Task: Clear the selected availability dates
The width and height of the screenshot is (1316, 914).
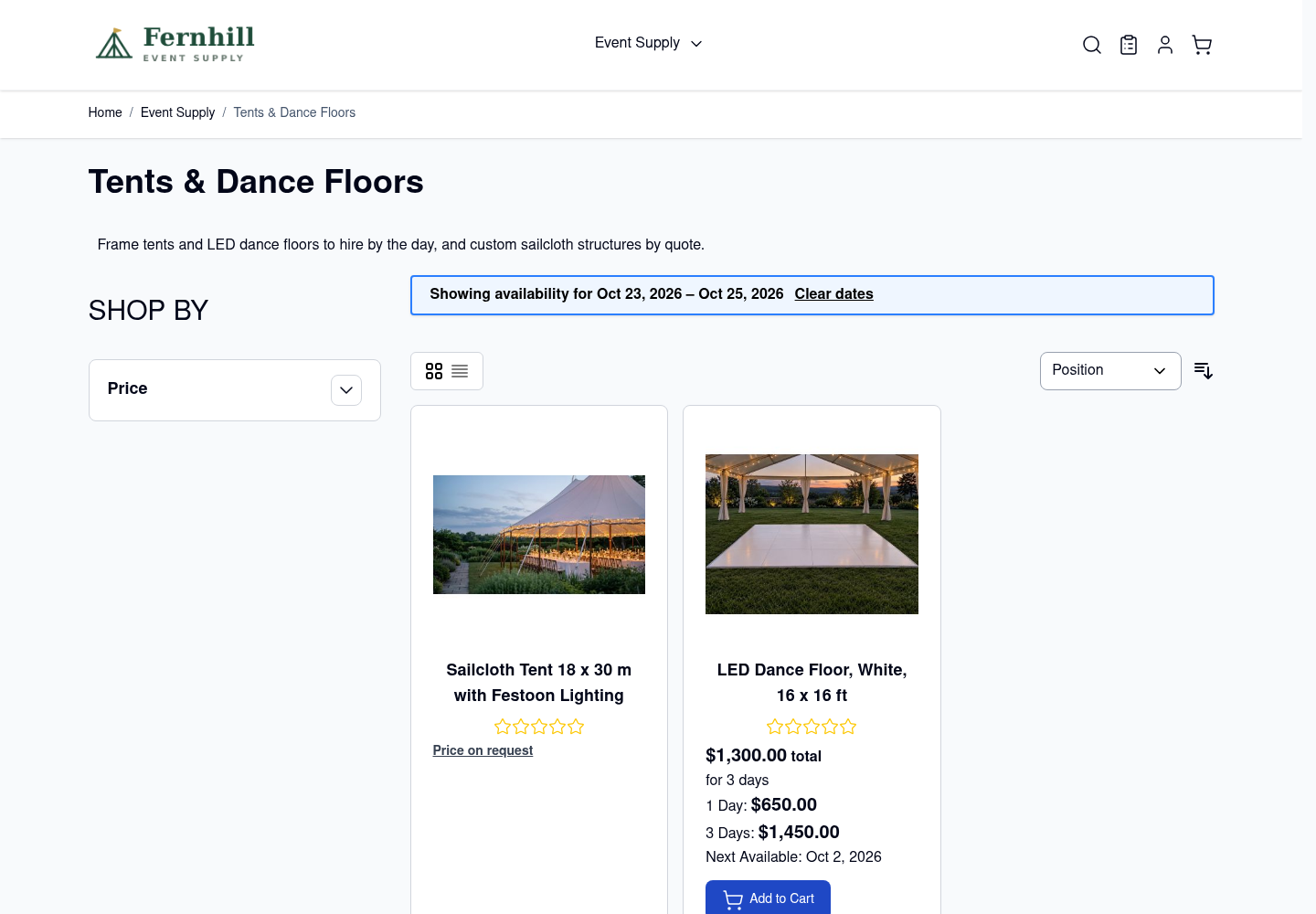Action: 833,294
